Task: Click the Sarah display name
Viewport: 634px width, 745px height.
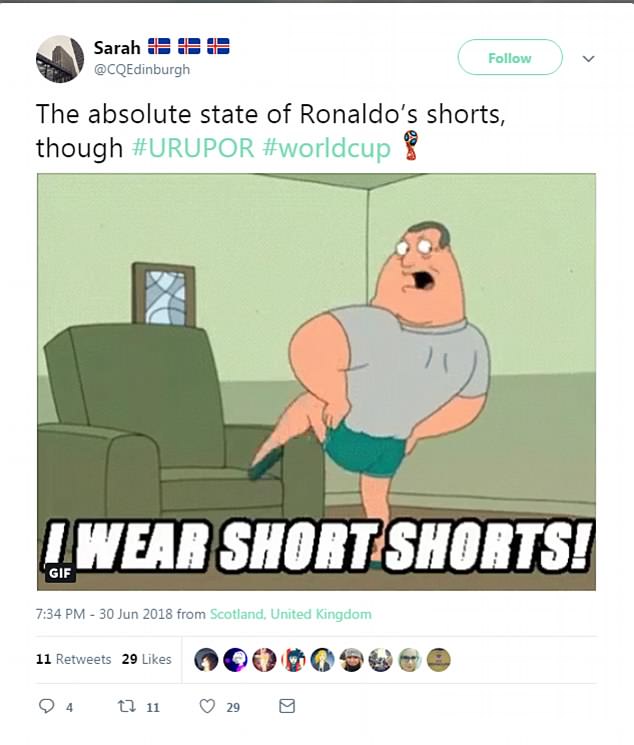Action: tap(117, 48)
